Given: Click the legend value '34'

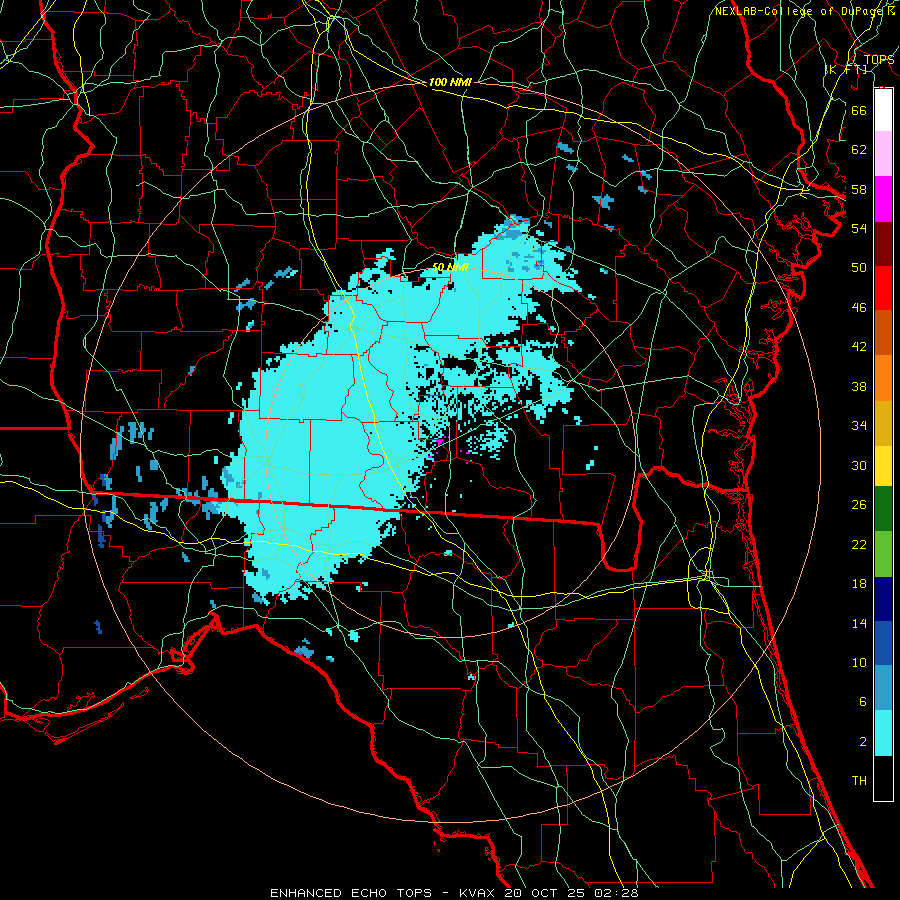Looking at the screenshot, I should click(859, 425).
